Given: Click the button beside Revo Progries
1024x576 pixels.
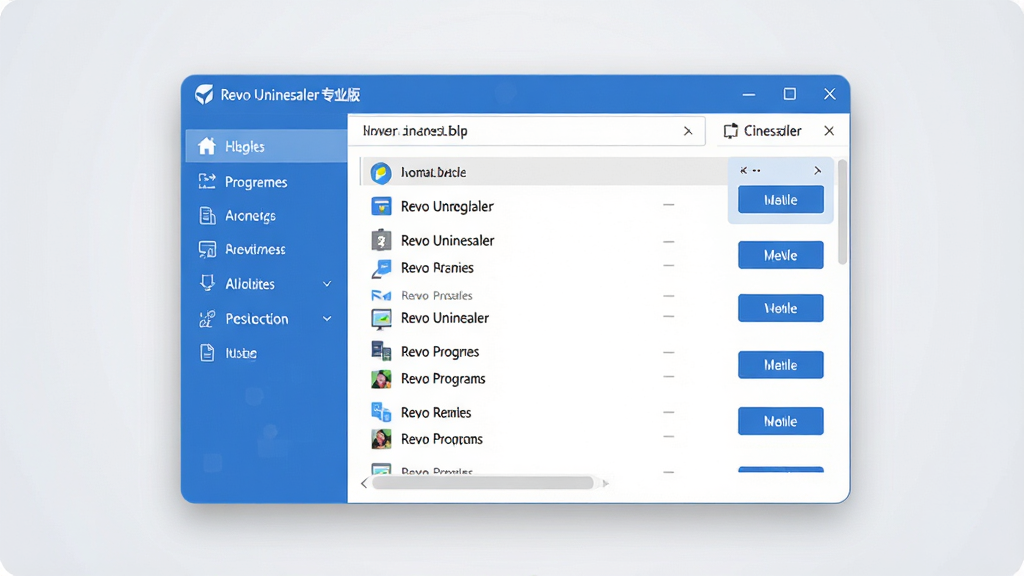Looking at the screenshot, I should [x=780, y=365].
